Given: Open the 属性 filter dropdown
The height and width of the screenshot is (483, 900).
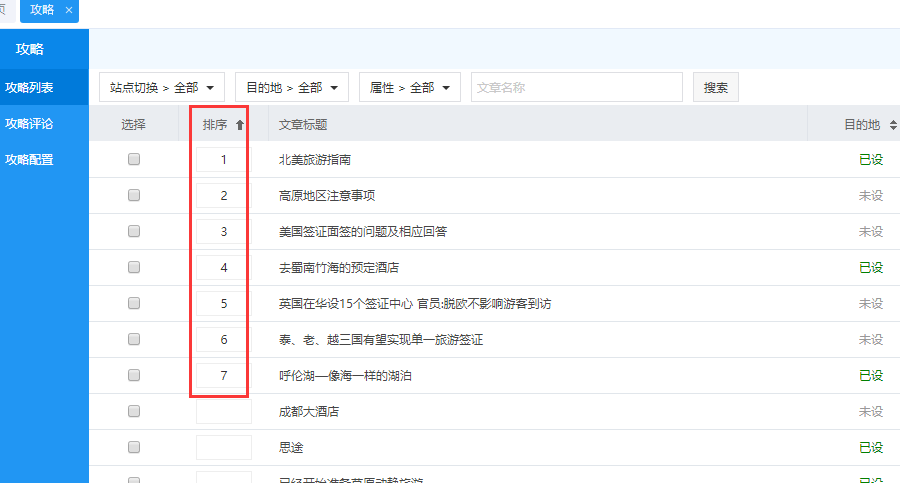Looking at the screenshot, I should [409, 88].
